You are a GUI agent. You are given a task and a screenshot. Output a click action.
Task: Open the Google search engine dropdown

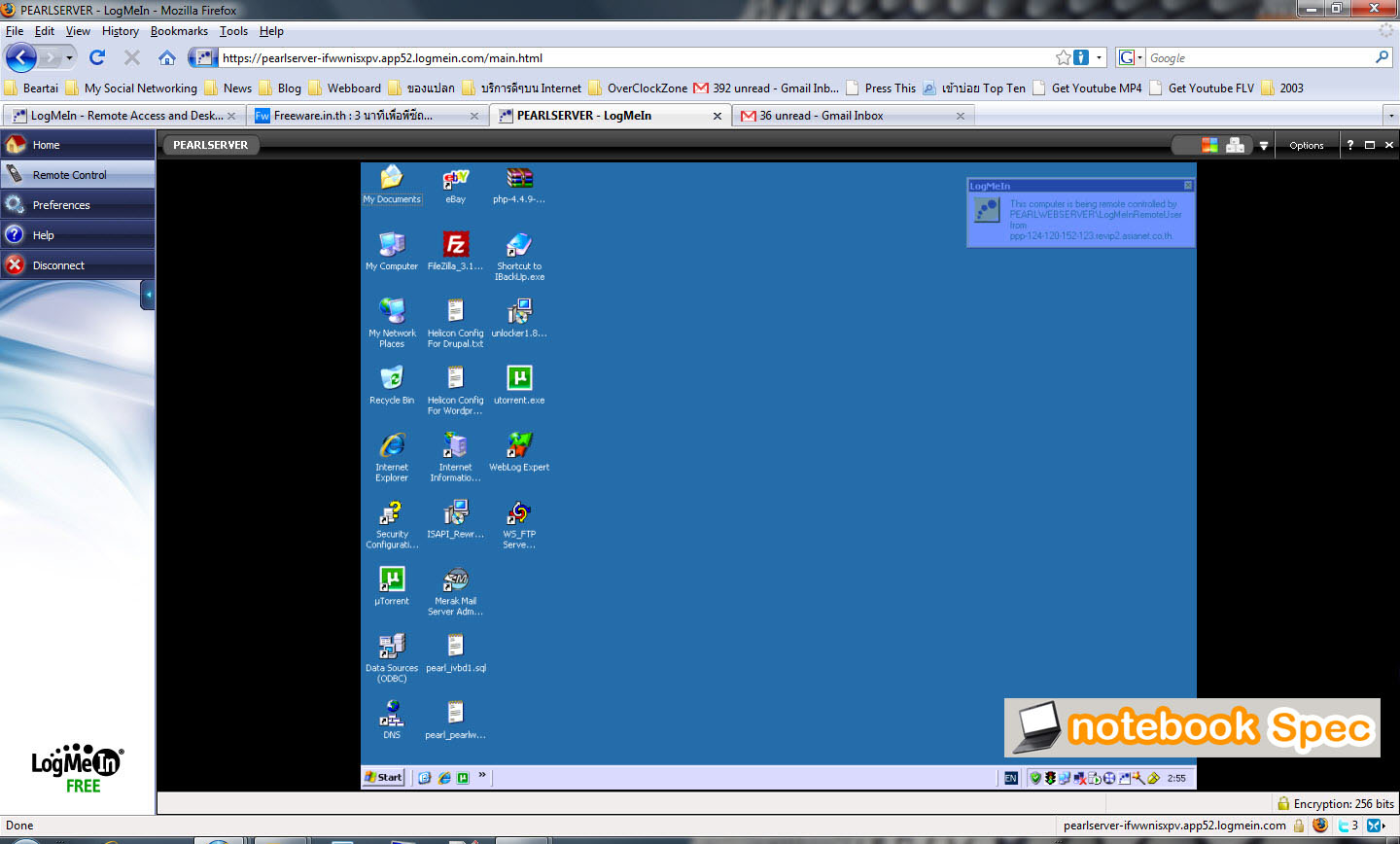click(1130, 58)
